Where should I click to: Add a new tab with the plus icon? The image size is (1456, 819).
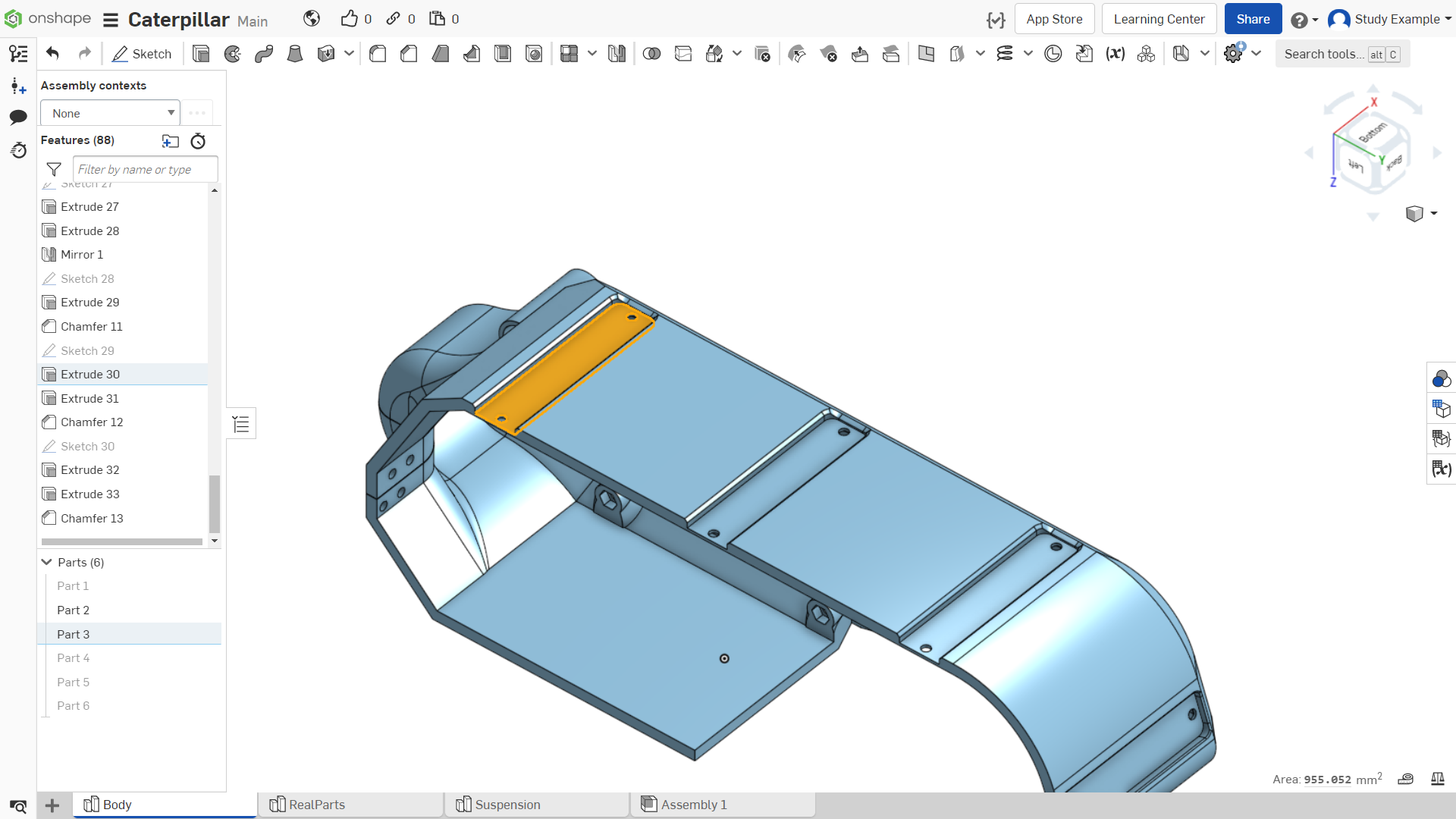[52, 805]
